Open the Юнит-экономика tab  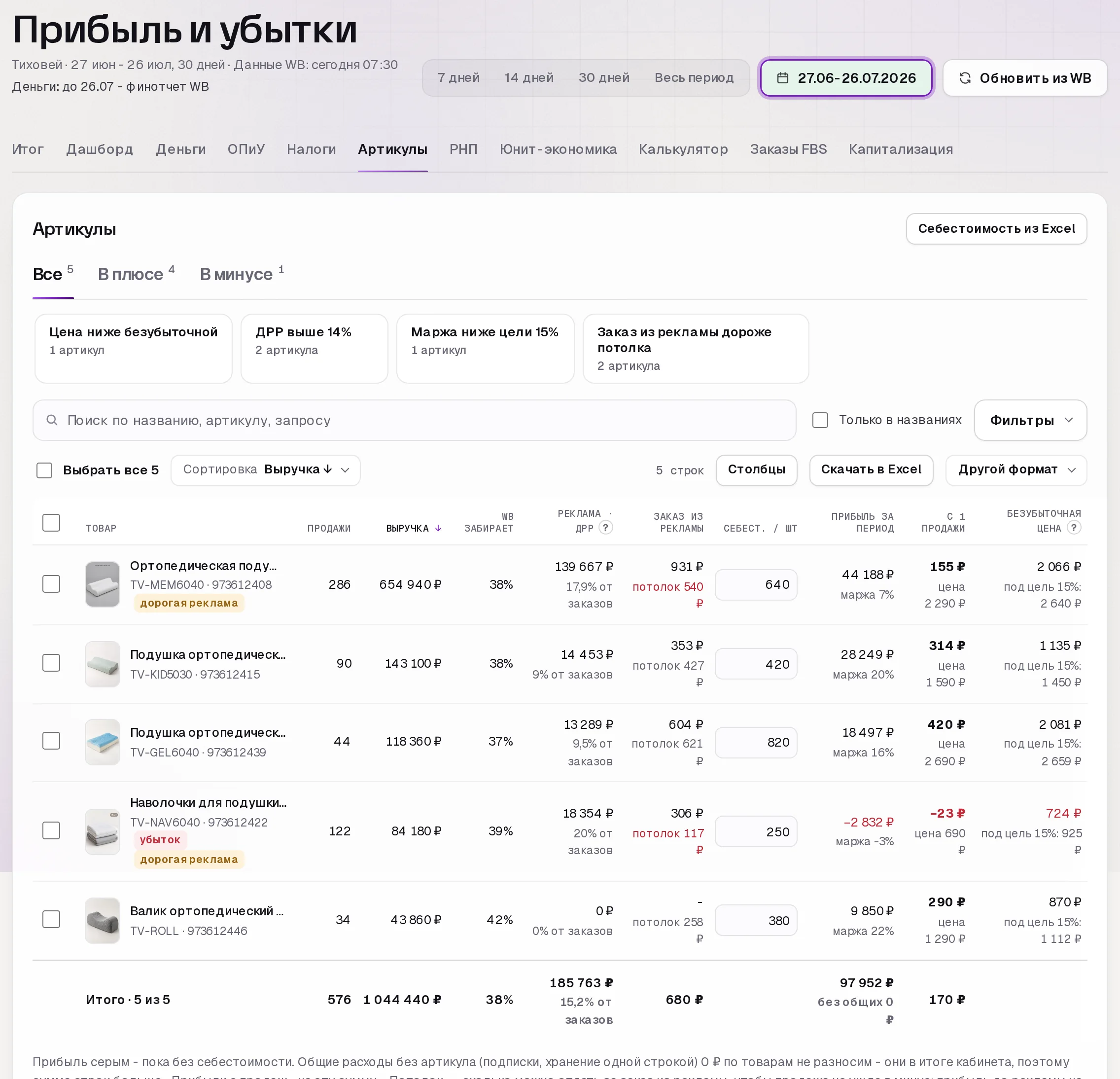(x=558, y=149)
